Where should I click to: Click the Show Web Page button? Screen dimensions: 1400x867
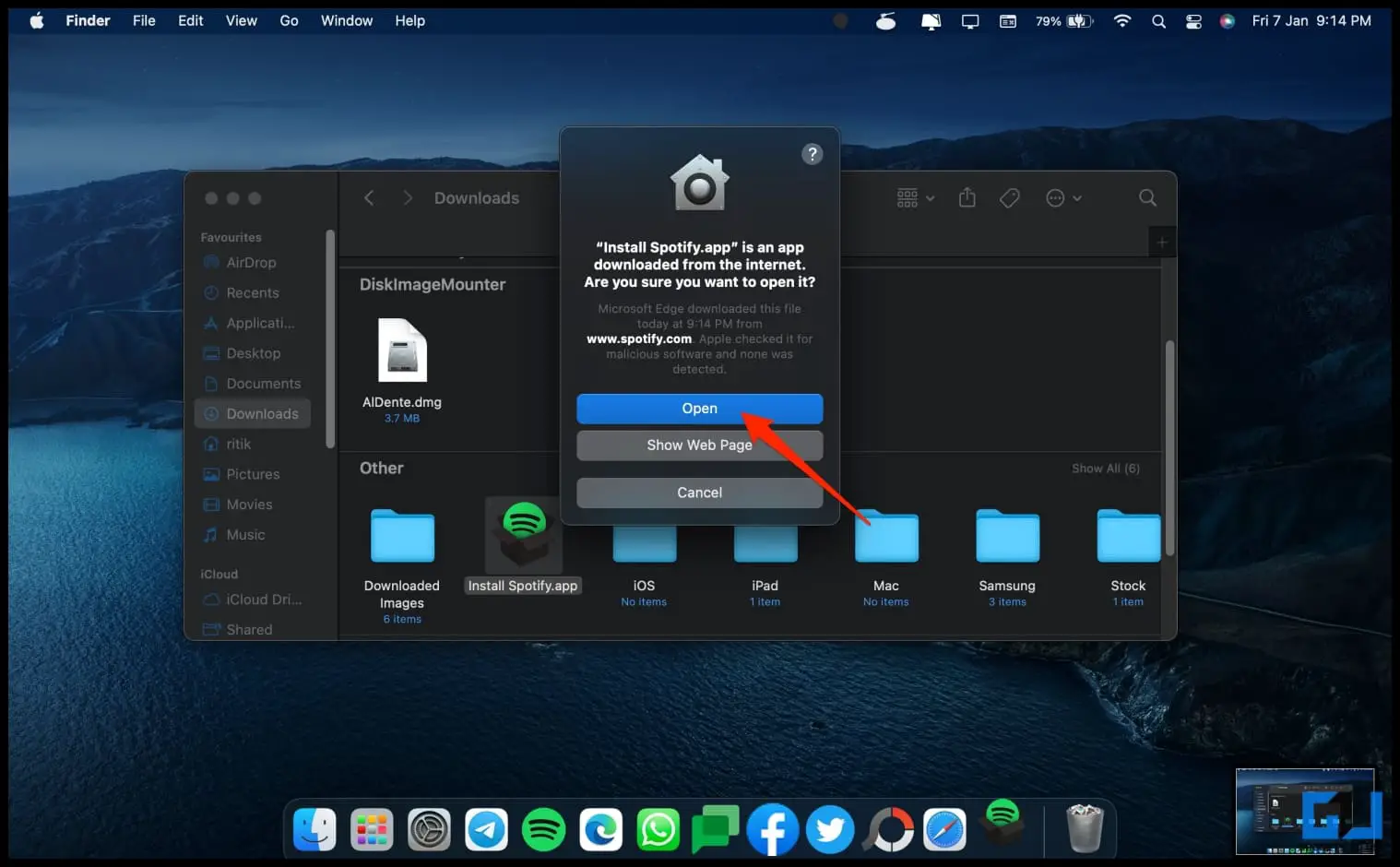pyautogui.click(x=700, y=445)
